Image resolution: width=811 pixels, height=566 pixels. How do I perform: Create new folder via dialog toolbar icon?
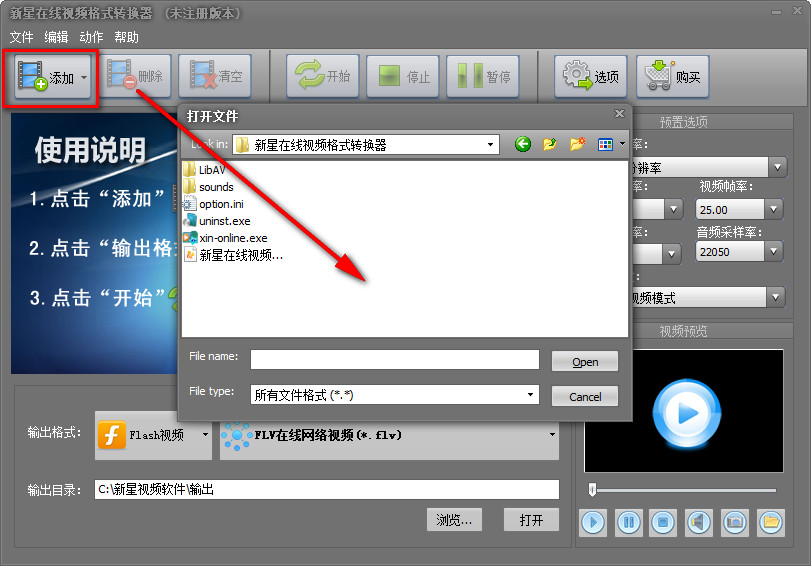(x=577, y=145)
